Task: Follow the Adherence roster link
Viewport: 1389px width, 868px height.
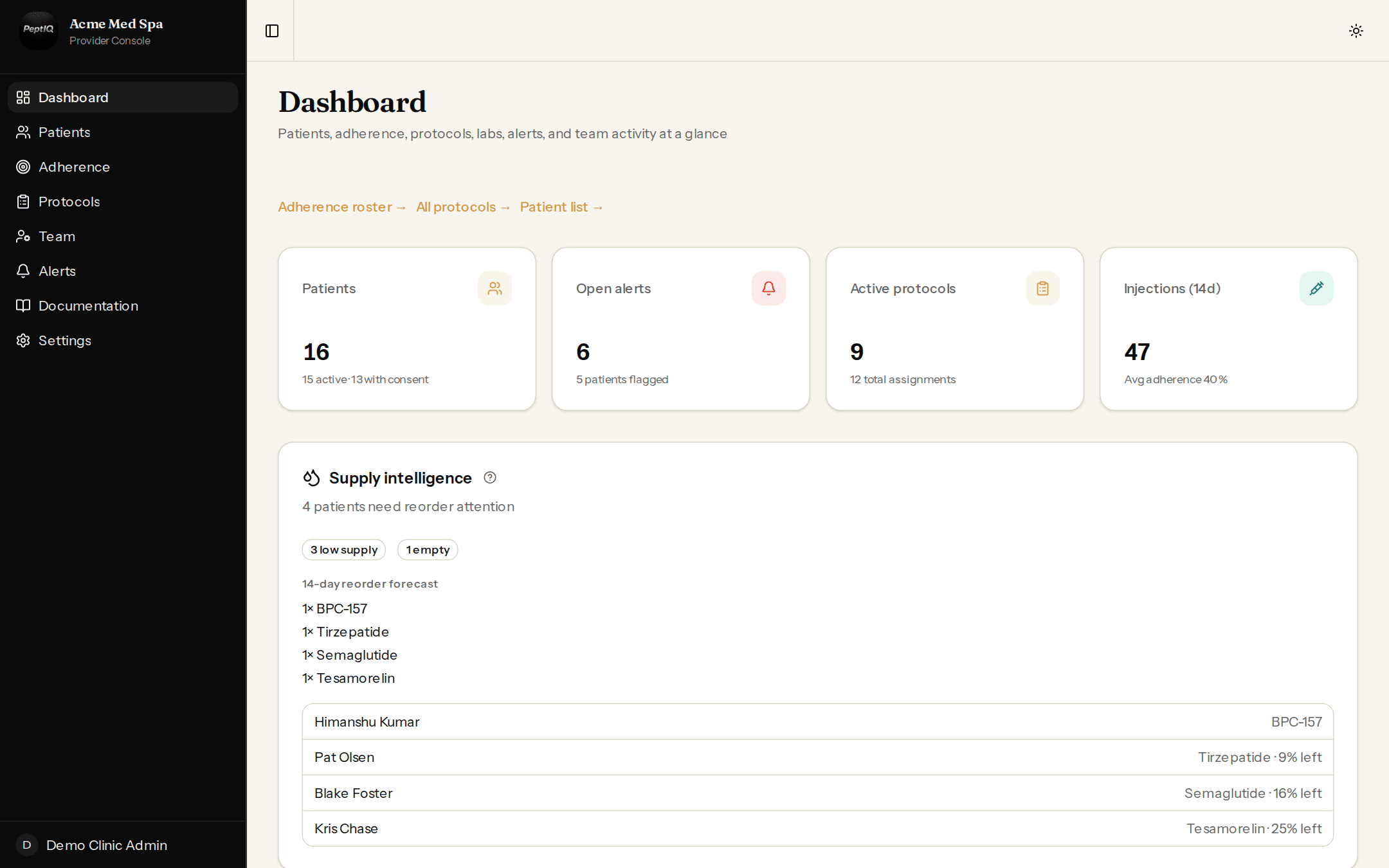Action: (x=342, y=207)
